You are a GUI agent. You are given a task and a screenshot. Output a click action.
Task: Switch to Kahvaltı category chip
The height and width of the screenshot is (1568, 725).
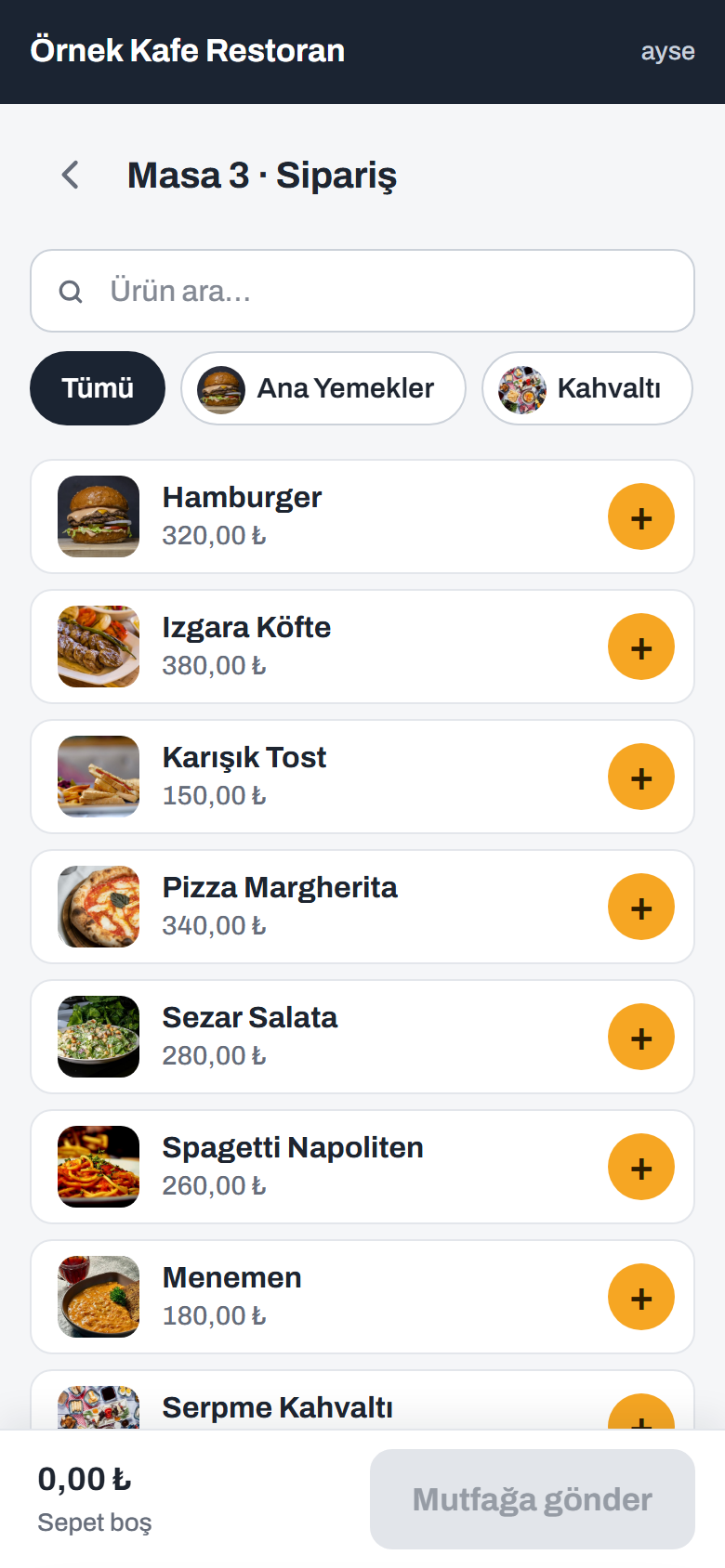tap(587, 388)
